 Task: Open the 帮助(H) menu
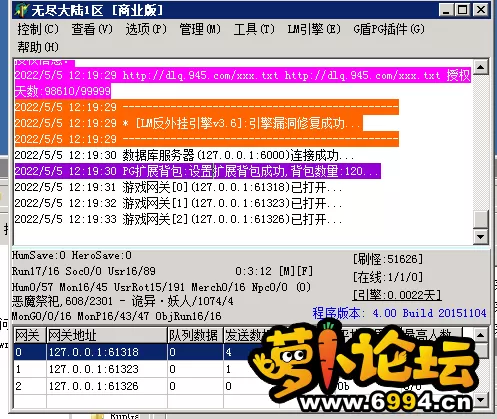(x=38, y=47)
